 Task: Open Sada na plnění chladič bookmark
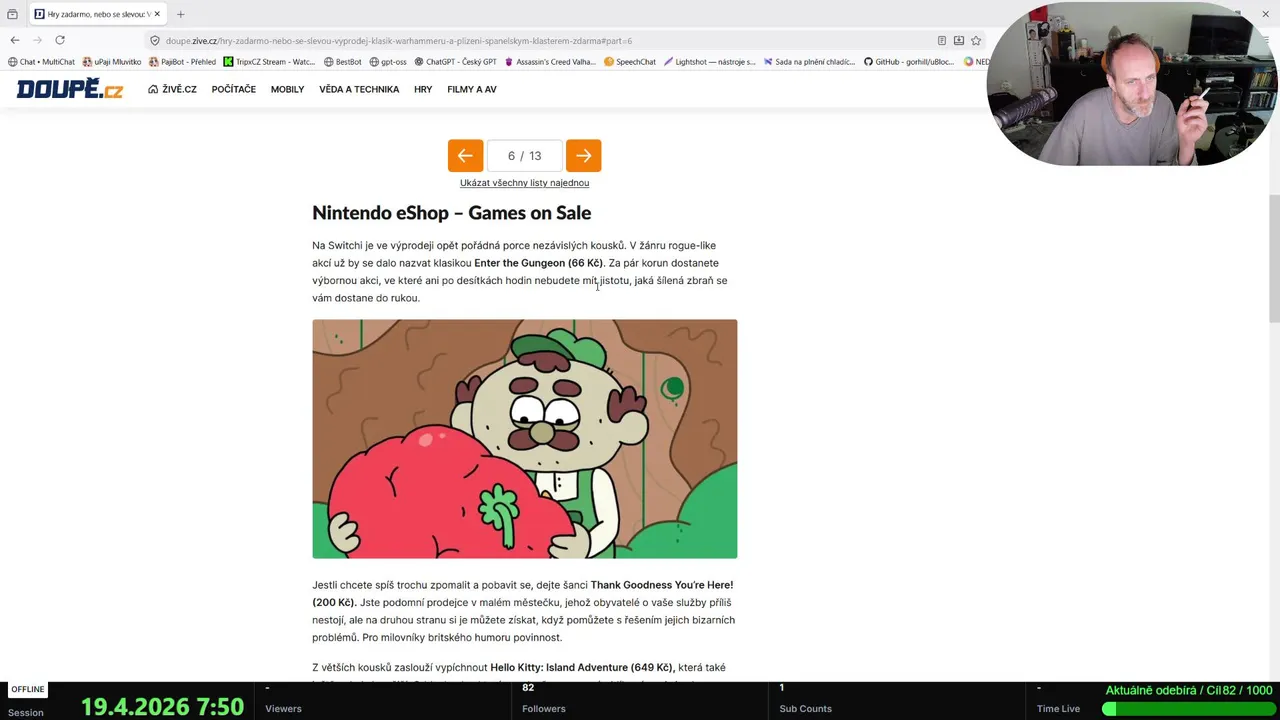810,62
